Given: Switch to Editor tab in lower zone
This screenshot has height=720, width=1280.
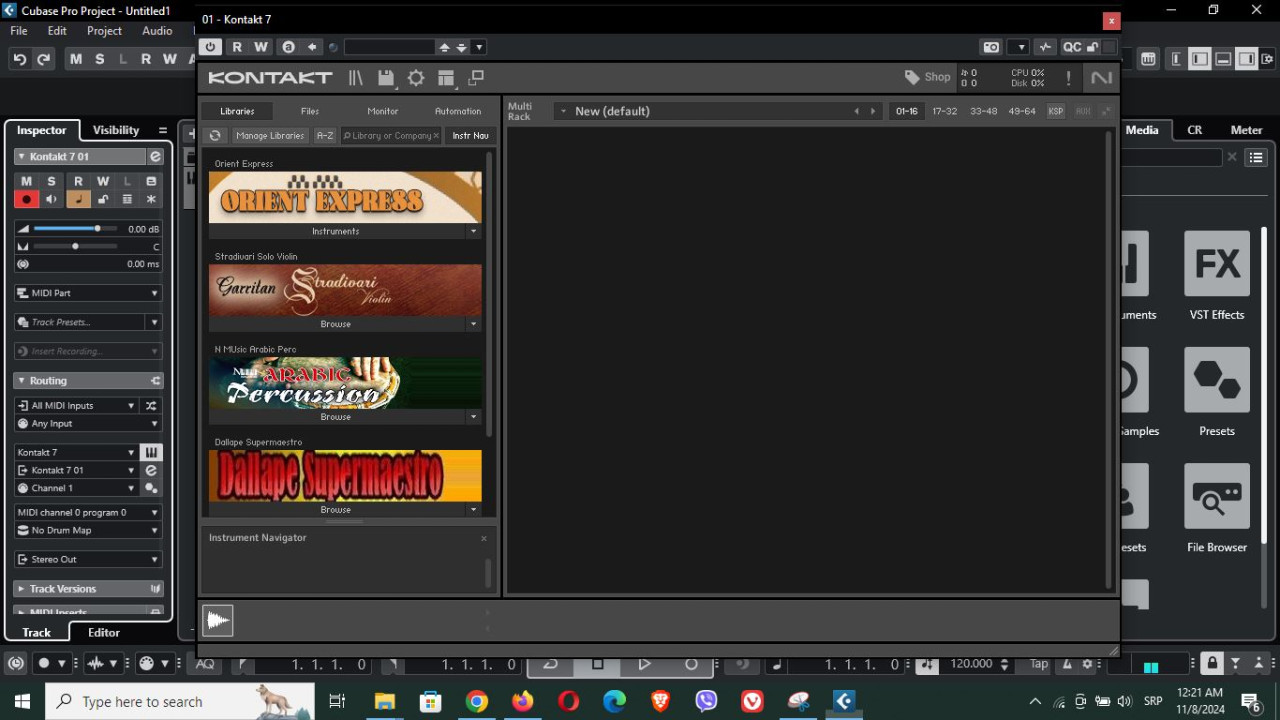Looking at the screenshot, I should click(x=104, y=632).
